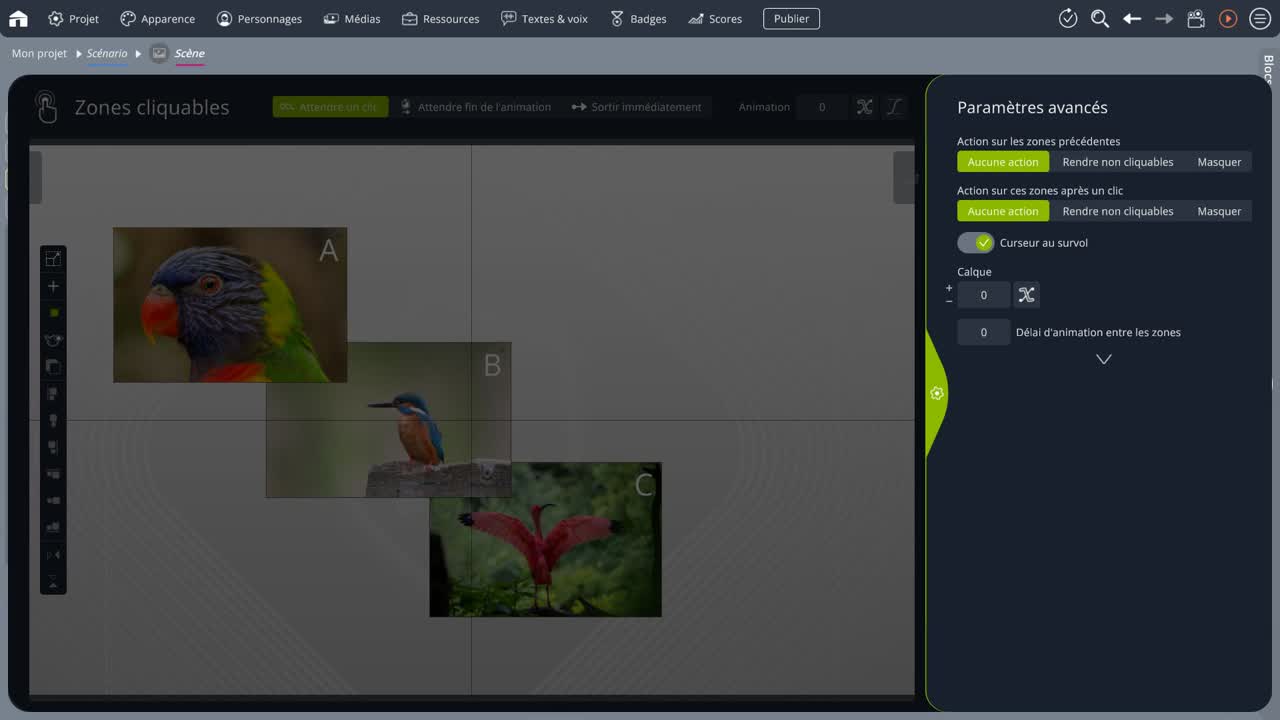Click the Délai d'animation value field
The image size is (1280, 720).
coord(983,332)
